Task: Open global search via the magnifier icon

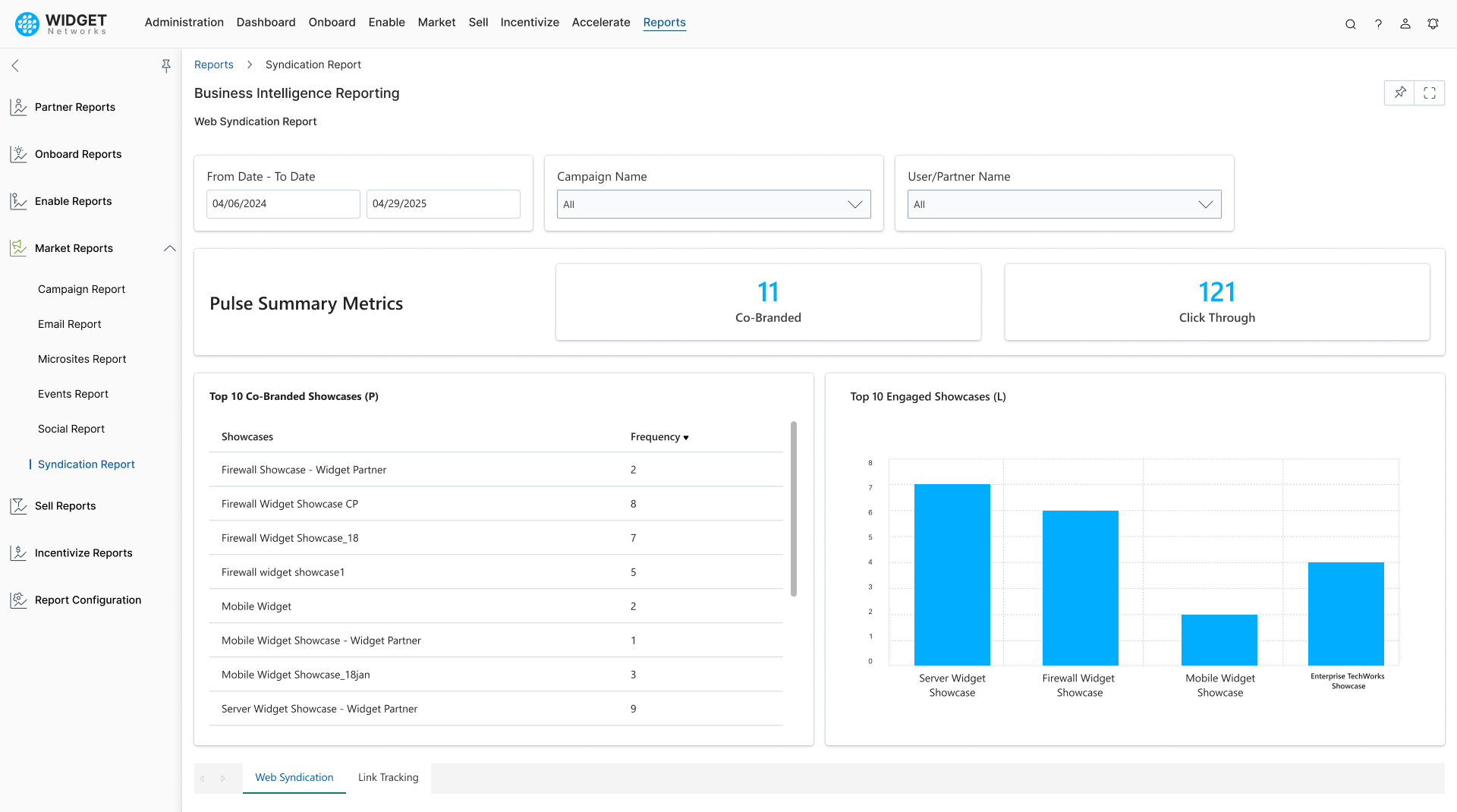Action: (x=1351, y=24)
